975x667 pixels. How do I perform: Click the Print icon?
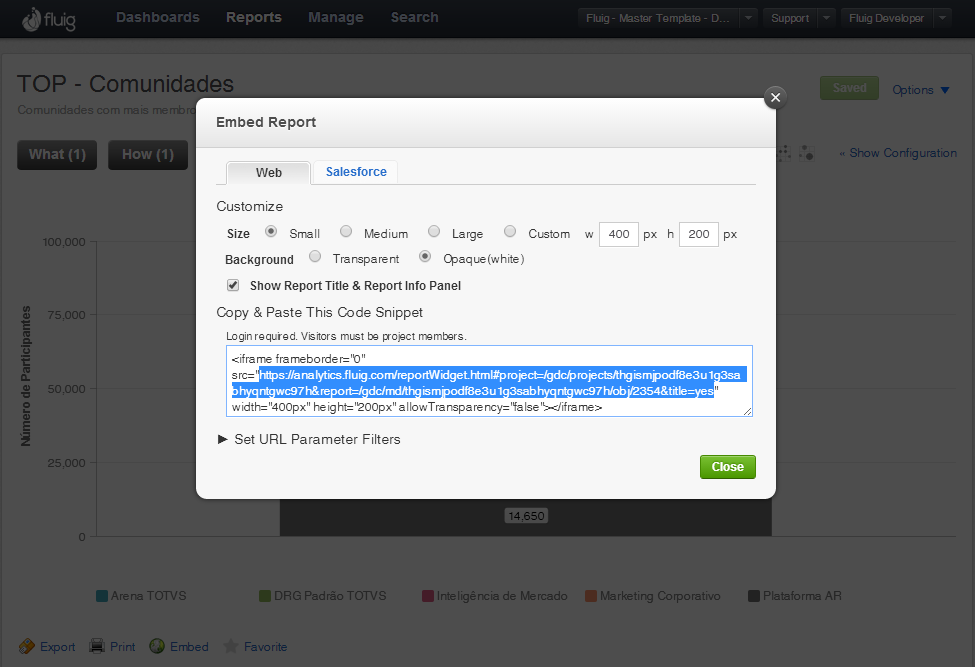point(96,646)
